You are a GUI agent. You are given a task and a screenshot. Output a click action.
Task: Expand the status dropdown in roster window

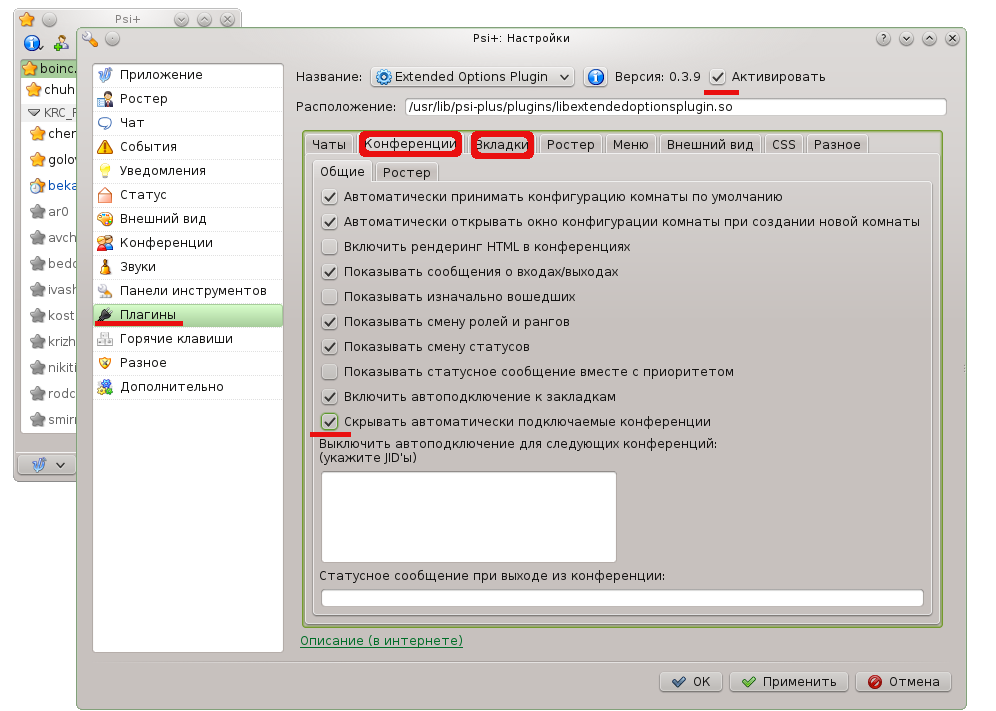(x=47, y=465)
